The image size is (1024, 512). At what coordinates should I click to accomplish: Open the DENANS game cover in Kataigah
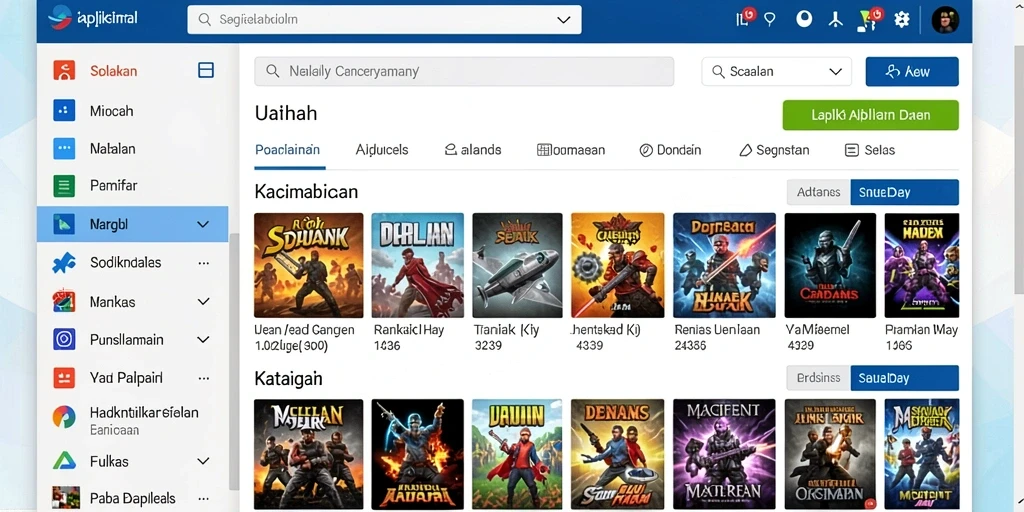tap(617, 455)
